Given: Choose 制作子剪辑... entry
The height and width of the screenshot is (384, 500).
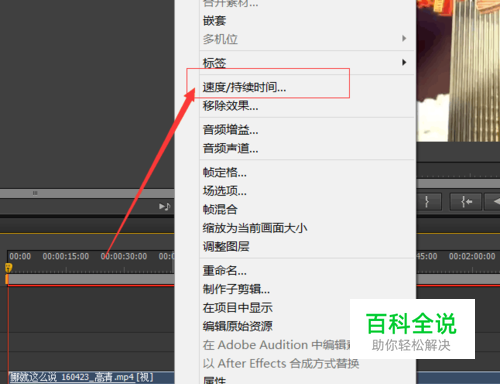Looking at the screenshot, I should (236, 289).
